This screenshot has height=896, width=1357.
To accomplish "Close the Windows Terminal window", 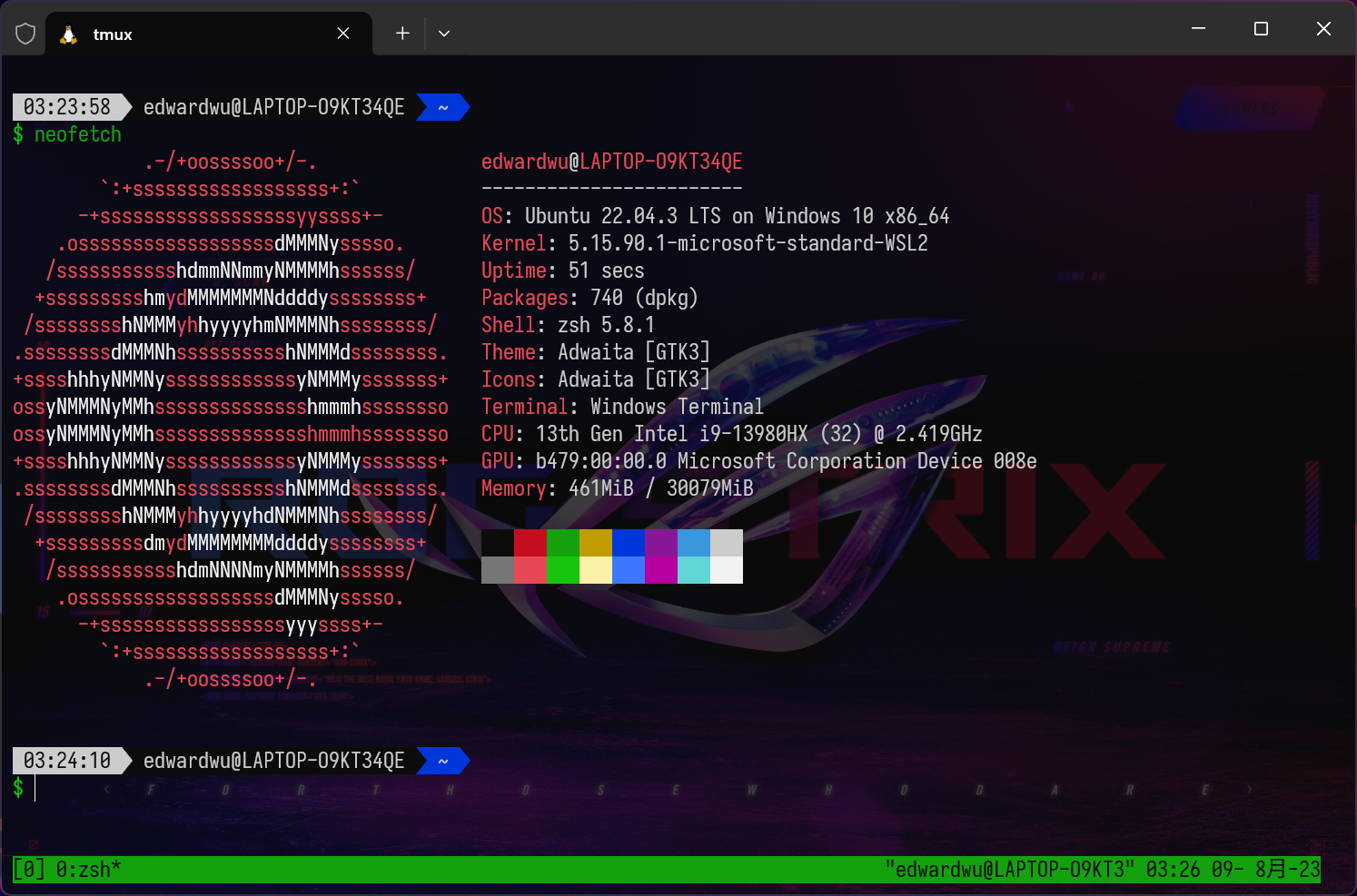I will pos(1323,29).
